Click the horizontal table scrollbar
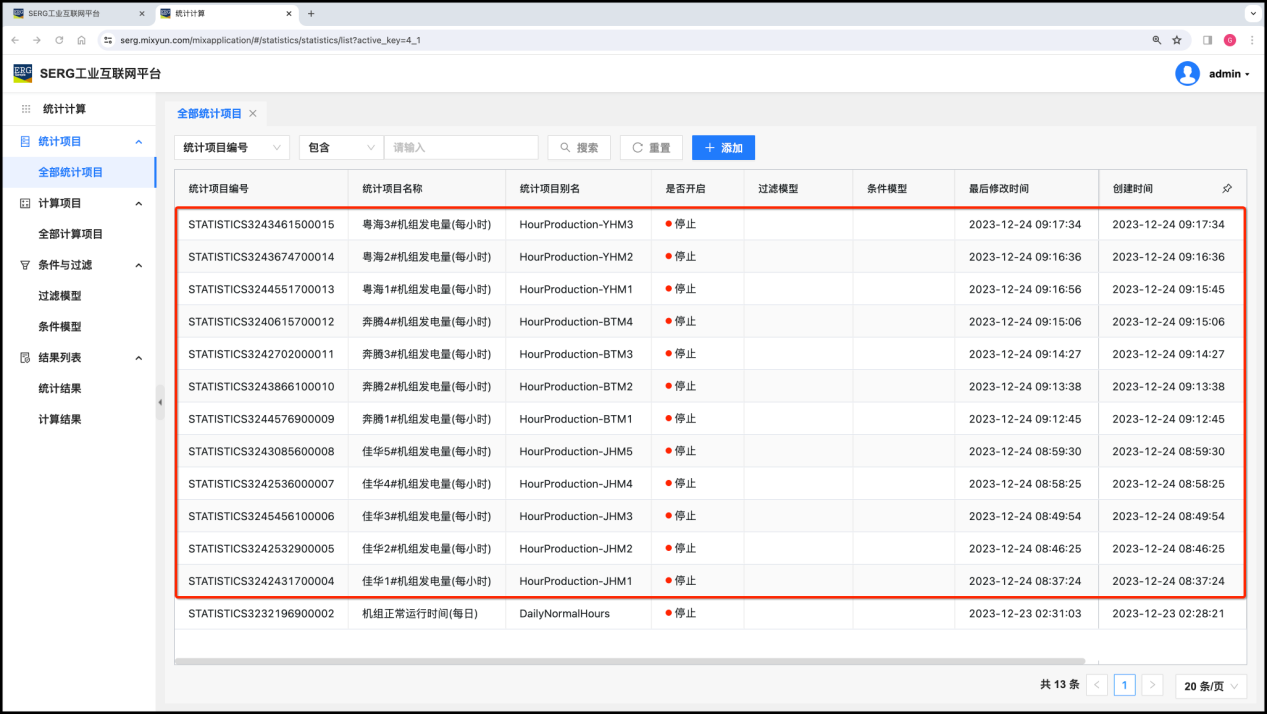The image size is (1267, 714). pyautogui.click(x=630, y=661)
